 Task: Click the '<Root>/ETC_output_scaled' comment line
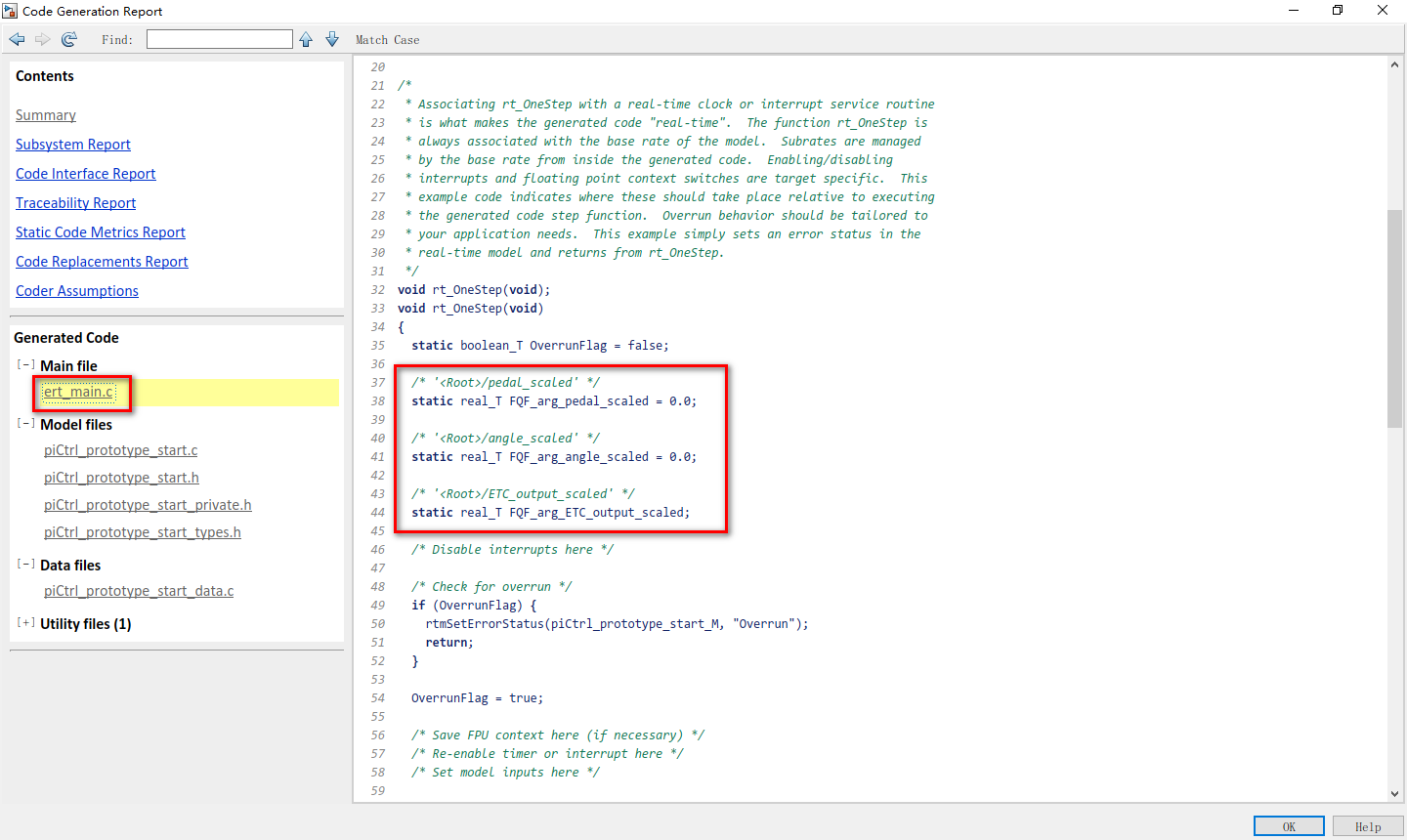click(x=523, y=494)
